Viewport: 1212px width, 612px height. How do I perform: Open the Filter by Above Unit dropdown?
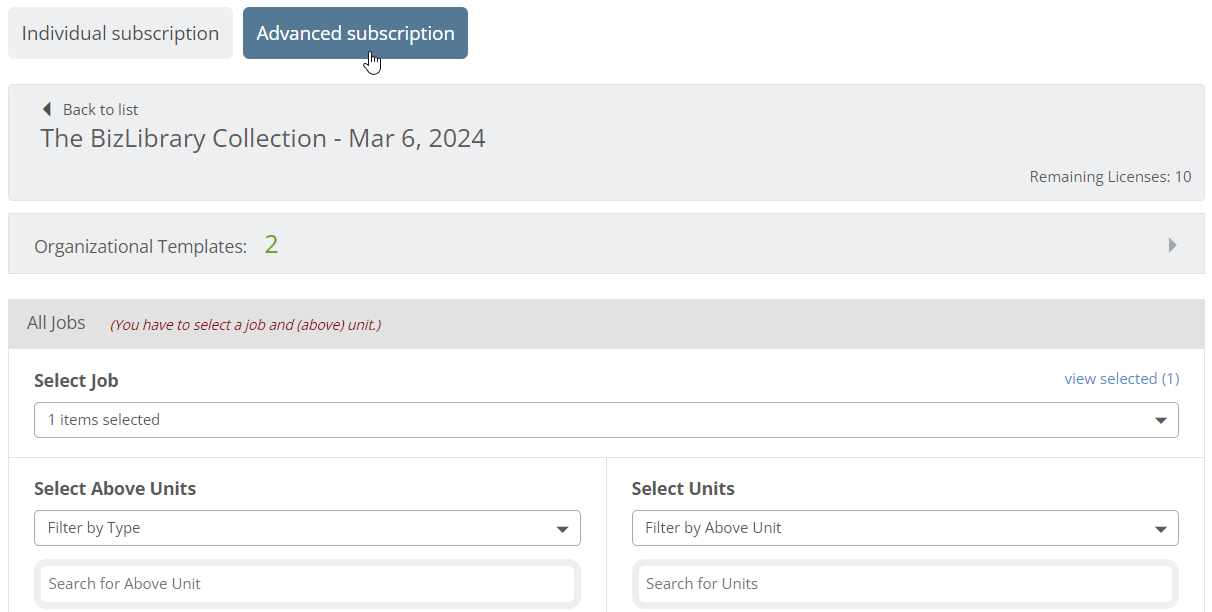pyautogui.click(x=905, y=528)
